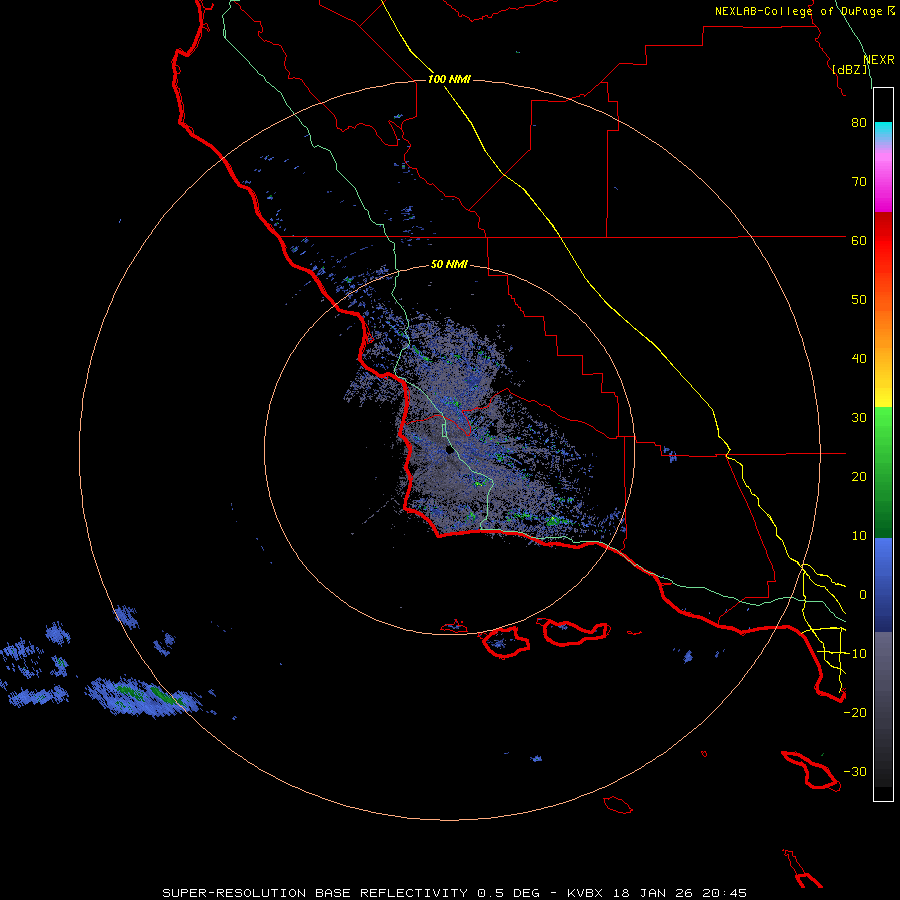Viewport: 900px width, 900px height.
Task: Click the -30 value on the dBZ scale
Action: (x=855, y=772)
